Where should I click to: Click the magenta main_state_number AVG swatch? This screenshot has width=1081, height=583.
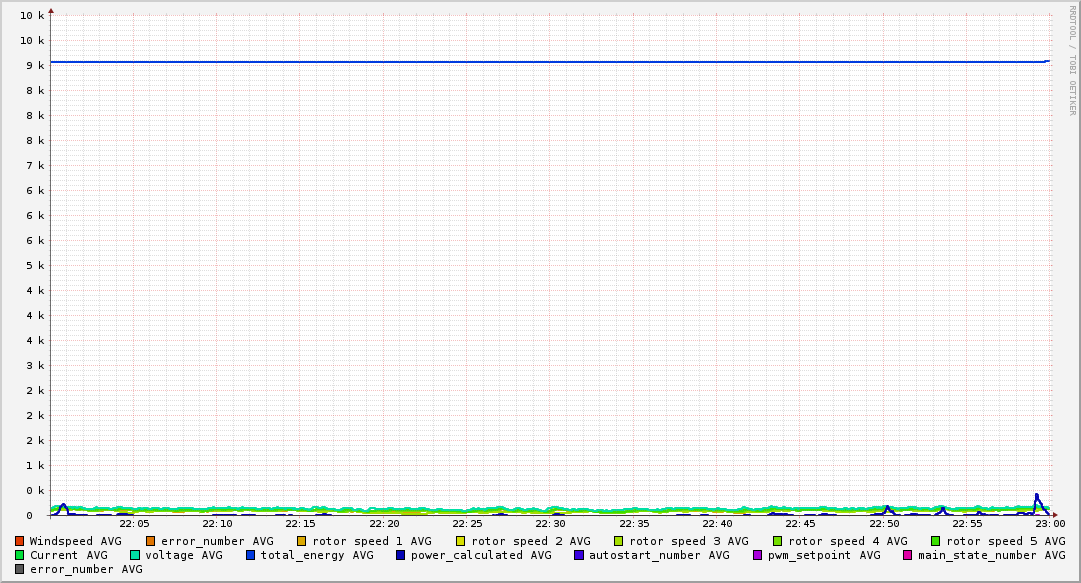click(x=908, y=555)
